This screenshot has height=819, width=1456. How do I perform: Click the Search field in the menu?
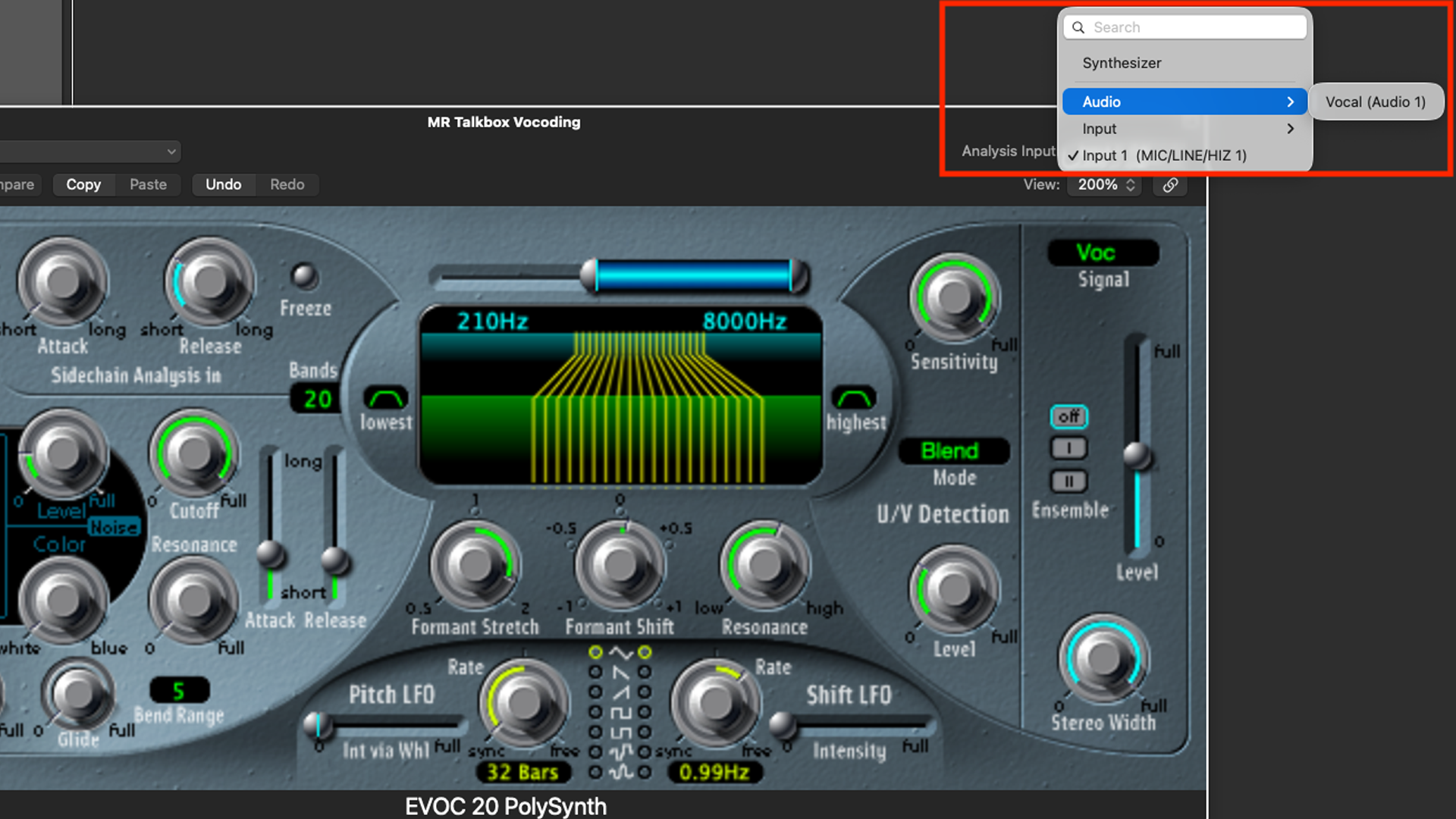pyautogui.click(x=1185, y=27)
